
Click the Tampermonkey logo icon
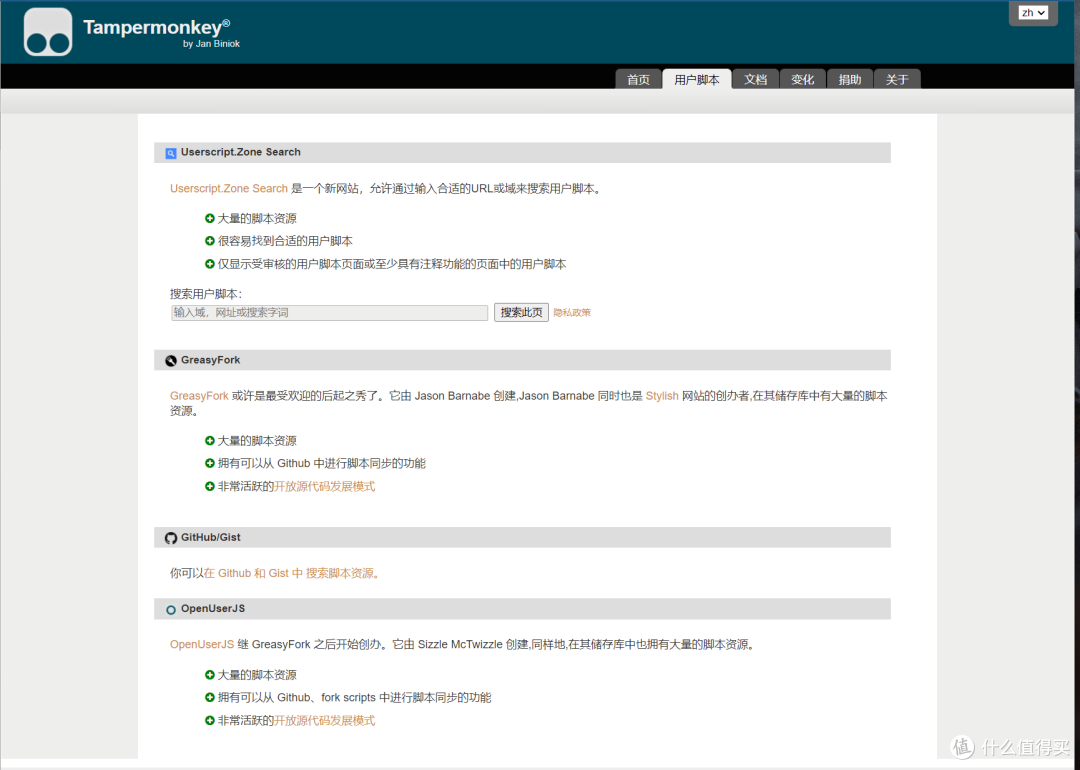(48, 32)
